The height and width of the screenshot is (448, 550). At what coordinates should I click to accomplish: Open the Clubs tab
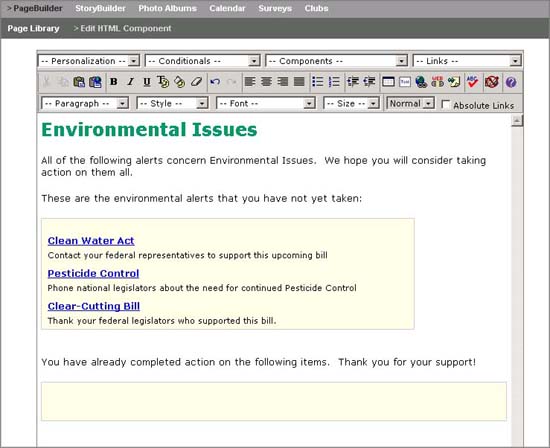[316, 8]
